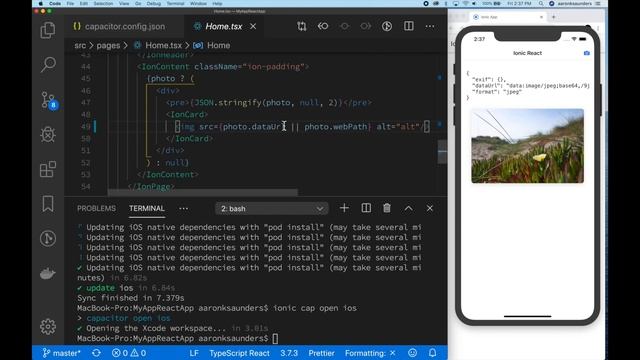Open the Docker view in activity bar
Viewport: 640px width, 360px height.
click(48, 273)
